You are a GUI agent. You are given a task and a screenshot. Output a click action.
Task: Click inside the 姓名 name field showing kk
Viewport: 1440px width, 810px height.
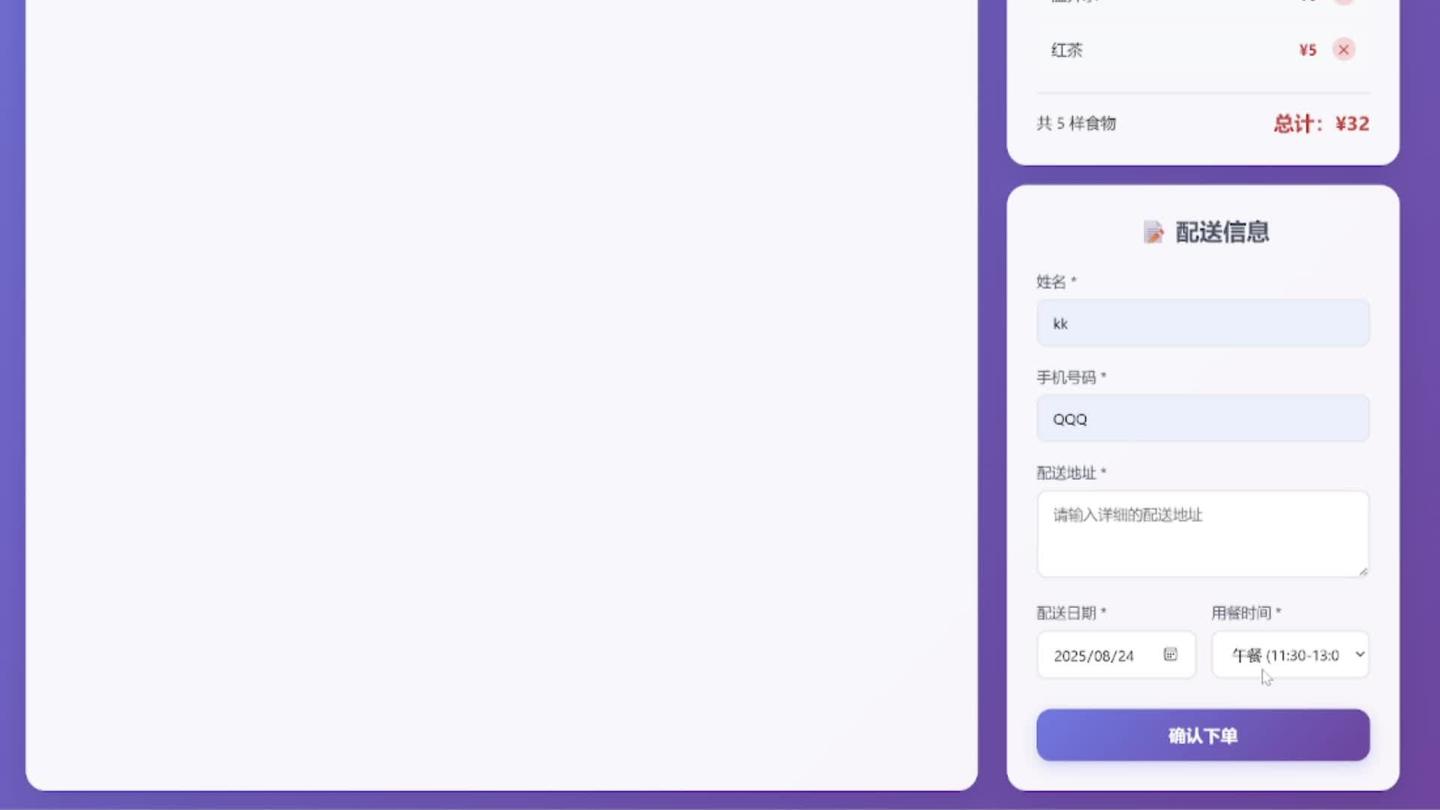point(1202,322)
